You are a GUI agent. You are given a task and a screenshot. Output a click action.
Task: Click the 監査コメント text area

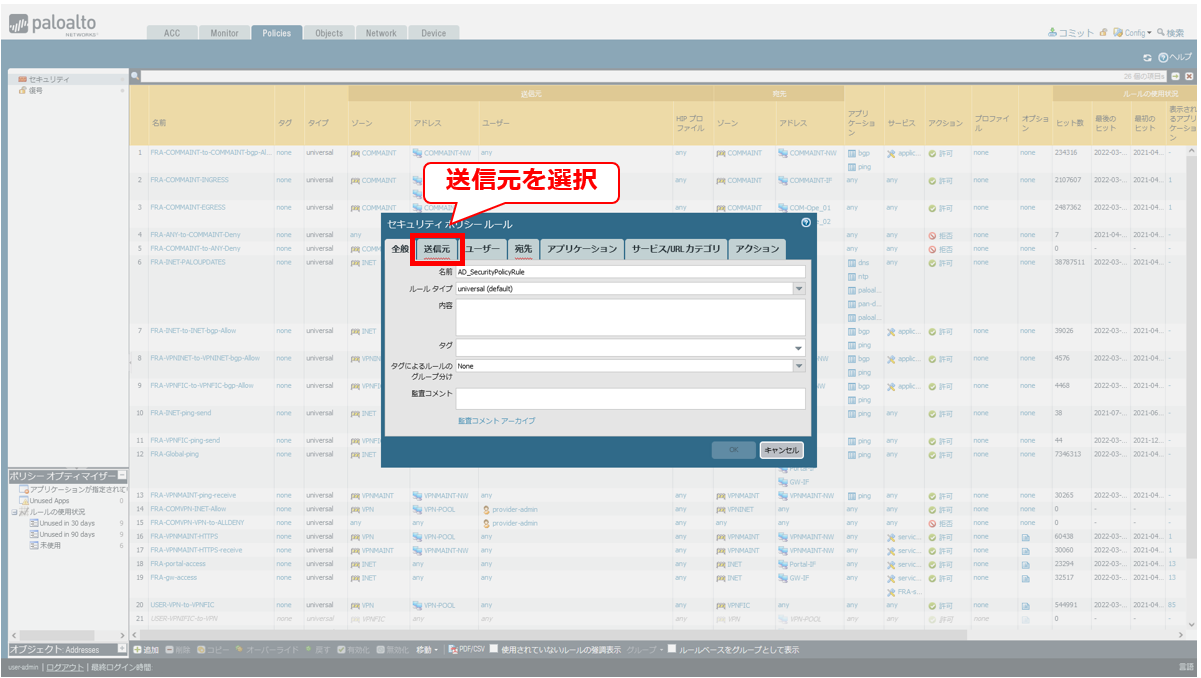[x=630, y=398]
